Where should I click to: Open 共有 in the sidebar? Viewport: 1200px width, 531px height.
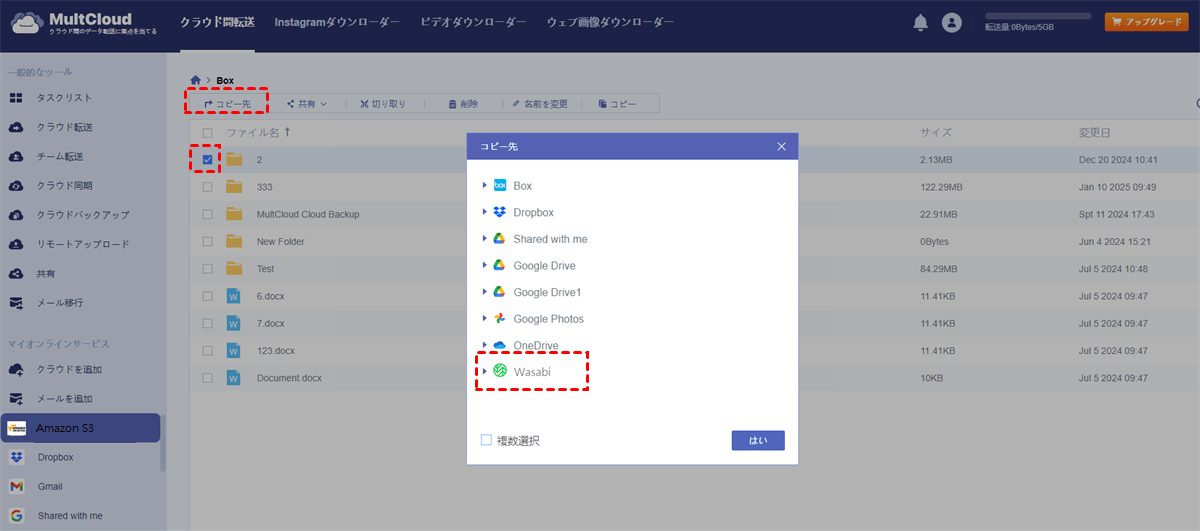46,273
